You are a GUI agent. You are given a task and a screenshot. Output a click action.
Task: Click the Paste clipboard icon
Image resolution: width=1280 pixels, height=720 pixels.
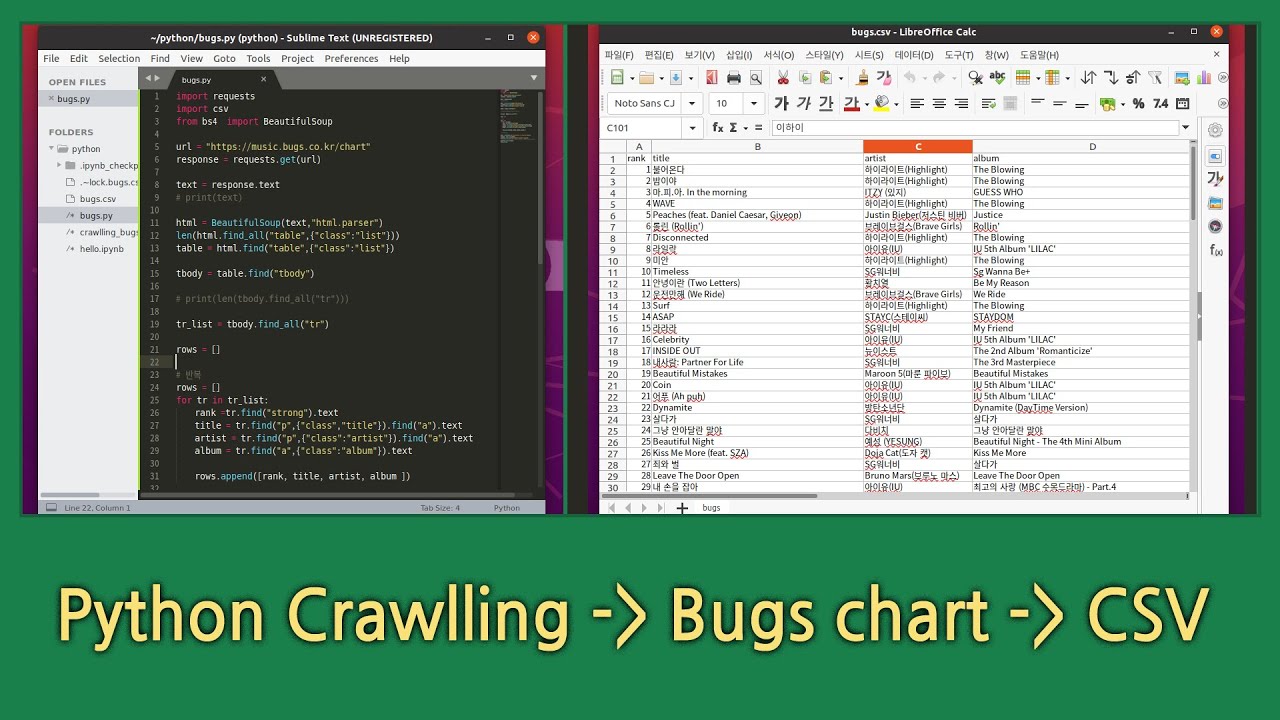pyautogui.click(x=826, y=77)
